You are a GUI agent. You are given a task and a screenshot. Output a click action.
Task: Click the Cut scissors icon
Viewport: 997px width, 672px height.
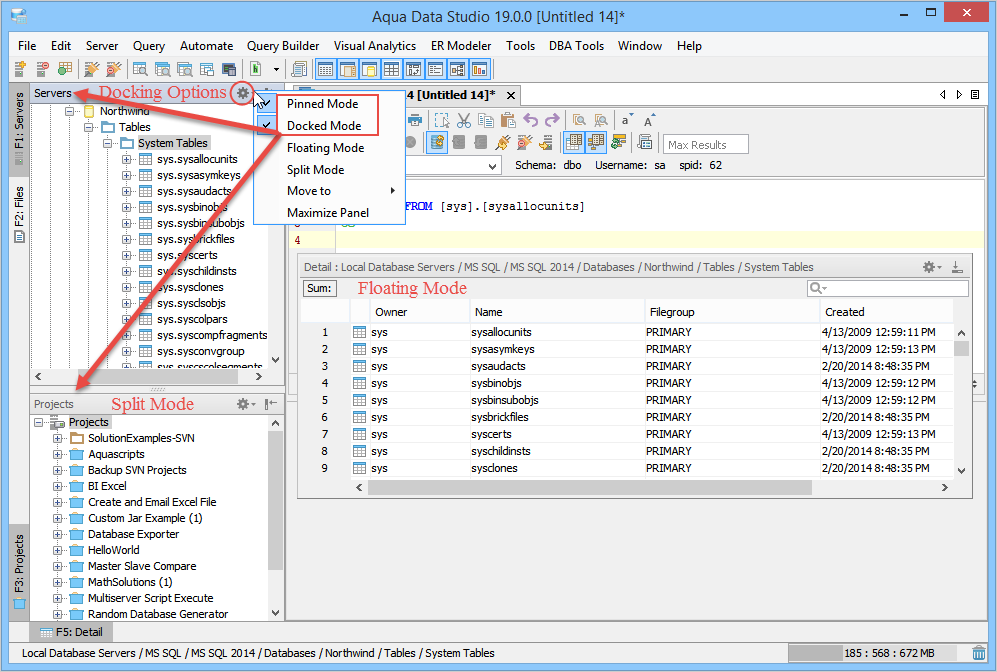point(464,120)
